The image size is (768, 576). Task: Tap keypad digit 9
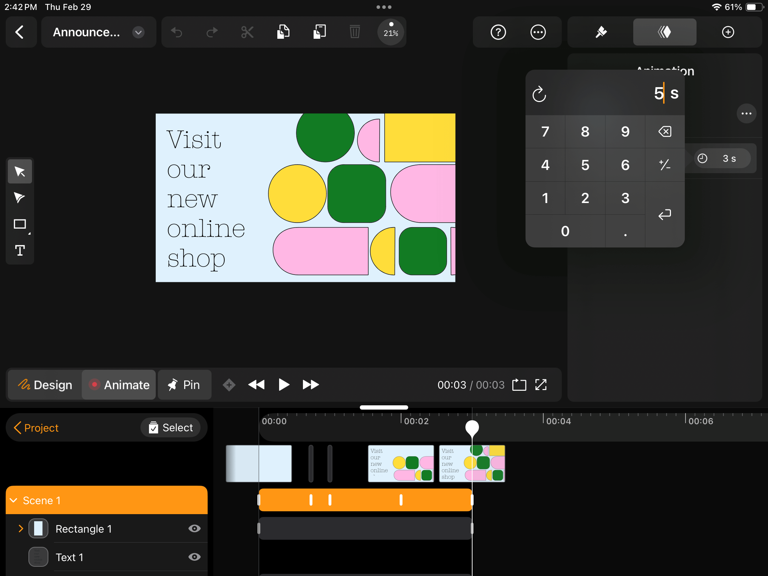coord(625,132)
